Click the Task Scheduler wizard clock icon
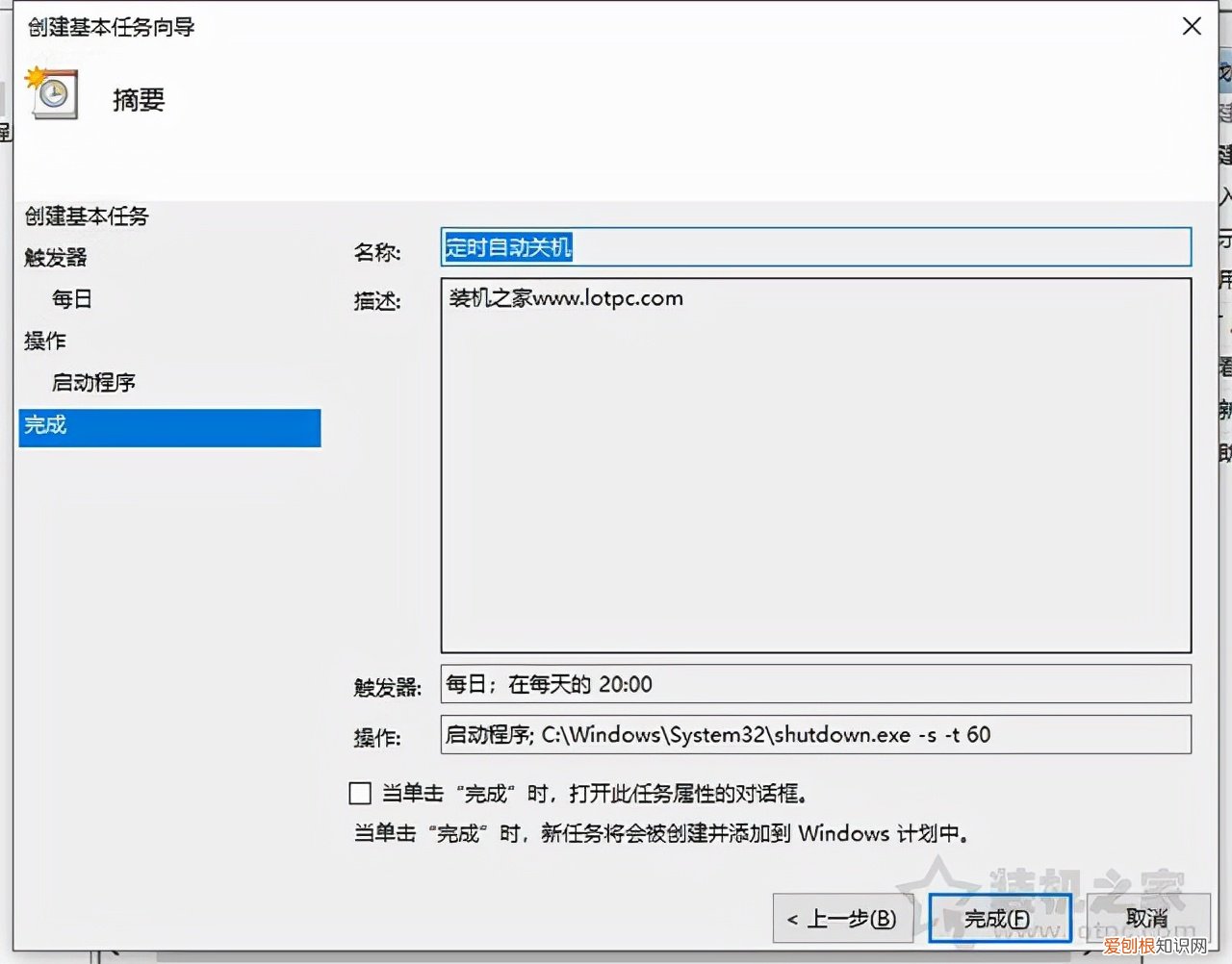This screenshot has height=964, width=1232. point(52,94)
